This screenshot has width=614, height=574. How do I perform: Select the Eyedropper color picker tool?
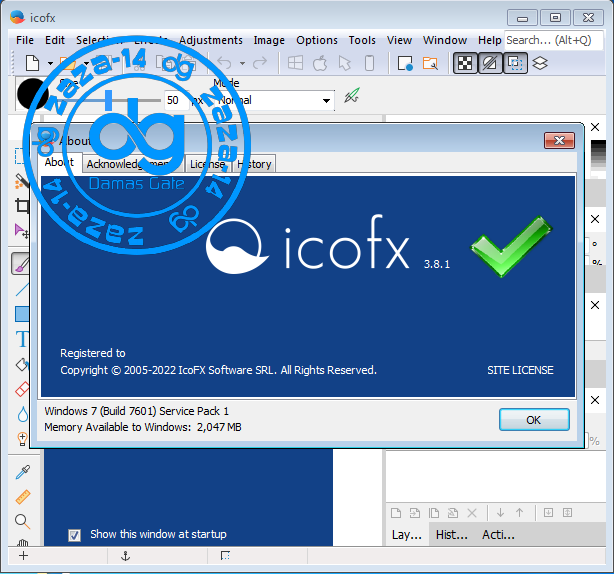pyautogui.click(x=22, y=472)
